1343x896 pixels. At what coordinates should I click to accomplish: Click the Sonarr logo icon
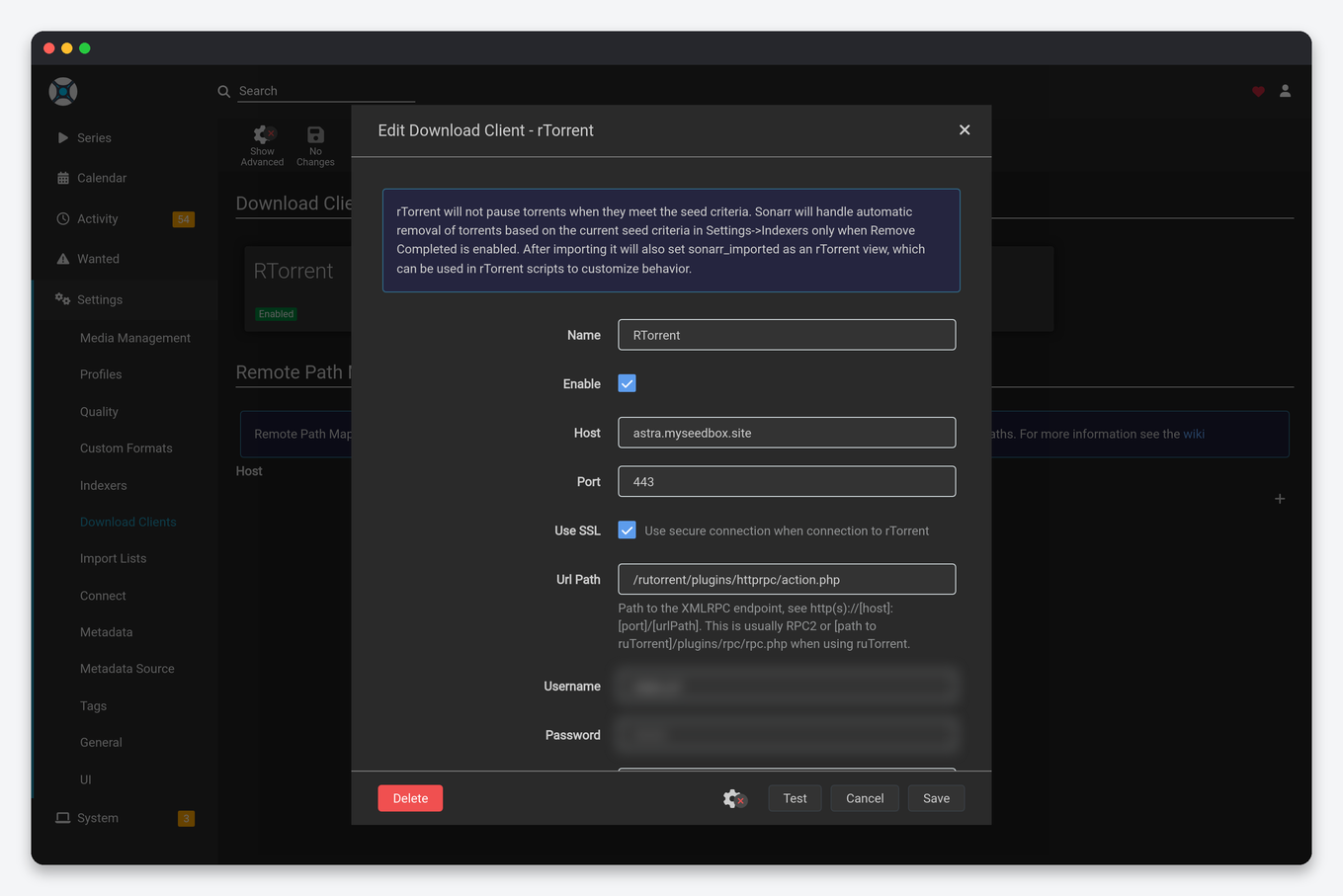coord(63,92)
